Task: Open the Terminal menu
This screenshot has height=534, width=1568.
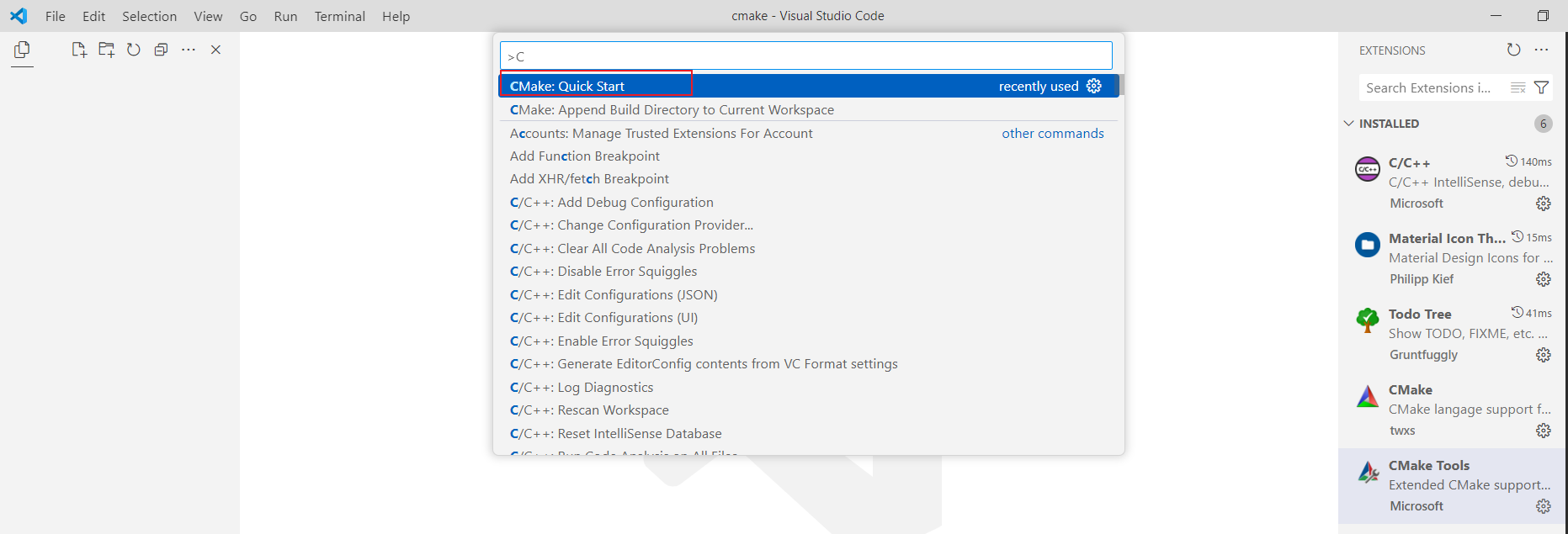Action: [x=340, y=16]
